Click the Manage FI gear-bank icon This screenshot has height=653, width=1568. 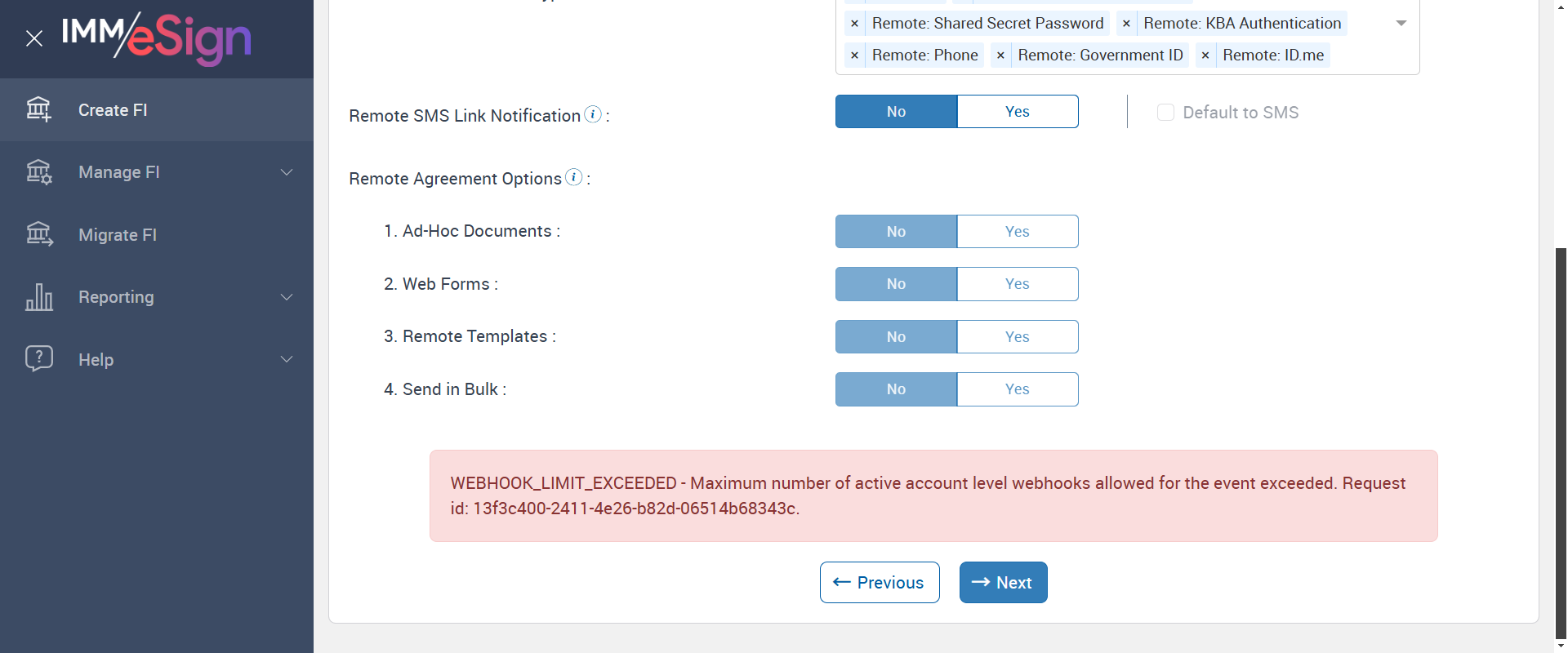(x=38, y=172)
